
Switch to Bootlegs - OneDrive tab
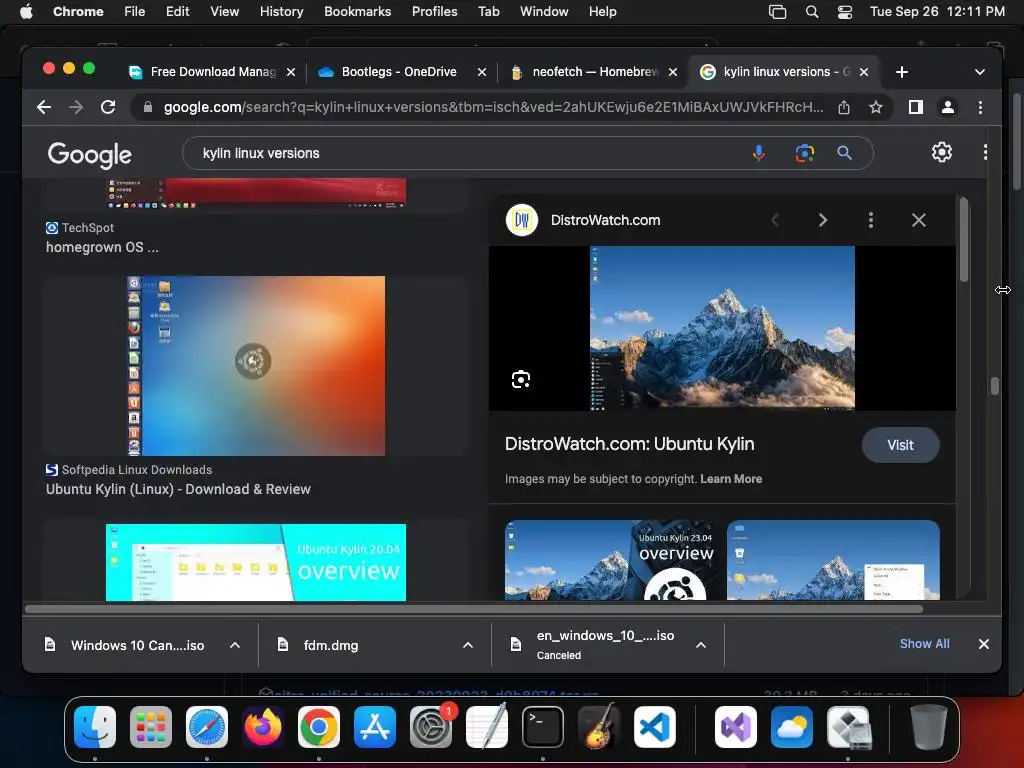tap(398, 72)
